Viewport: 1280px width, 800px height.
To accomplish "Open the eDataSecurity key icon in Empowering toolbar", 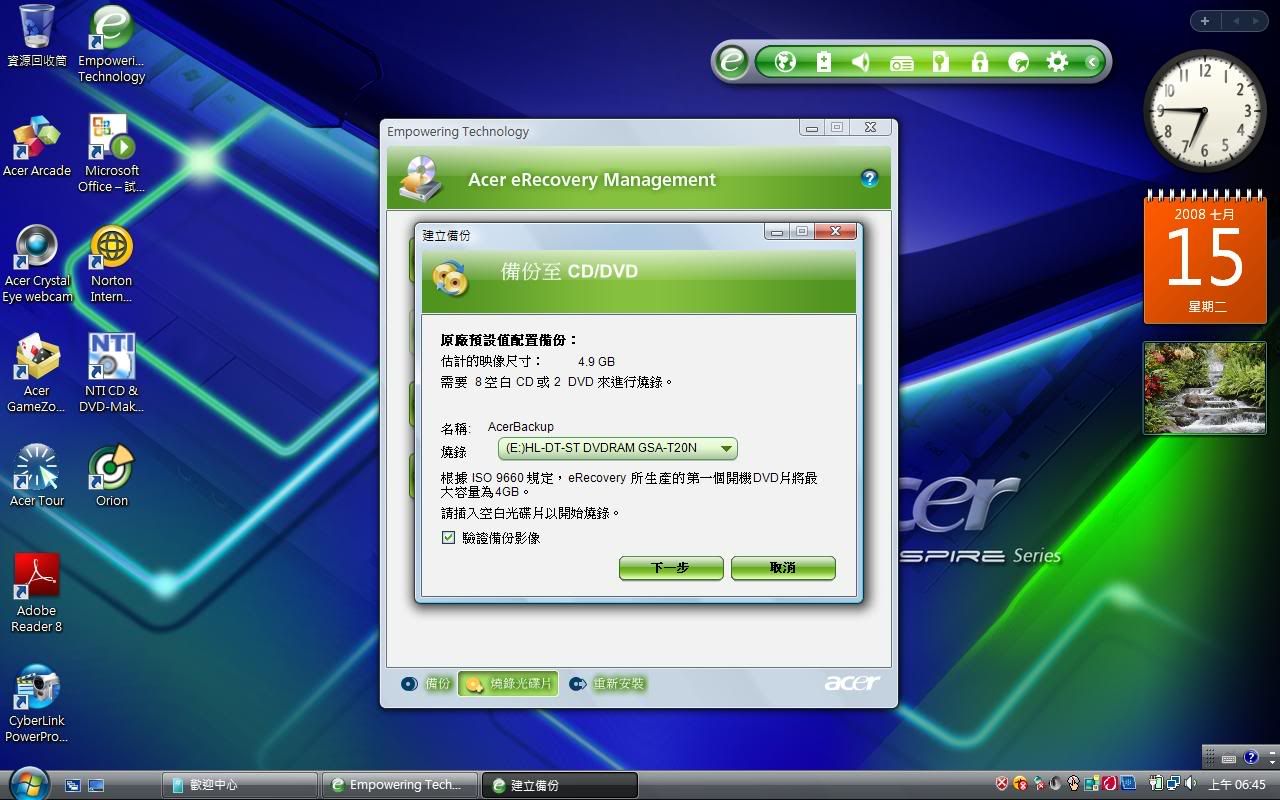I will tap(940, 62).
